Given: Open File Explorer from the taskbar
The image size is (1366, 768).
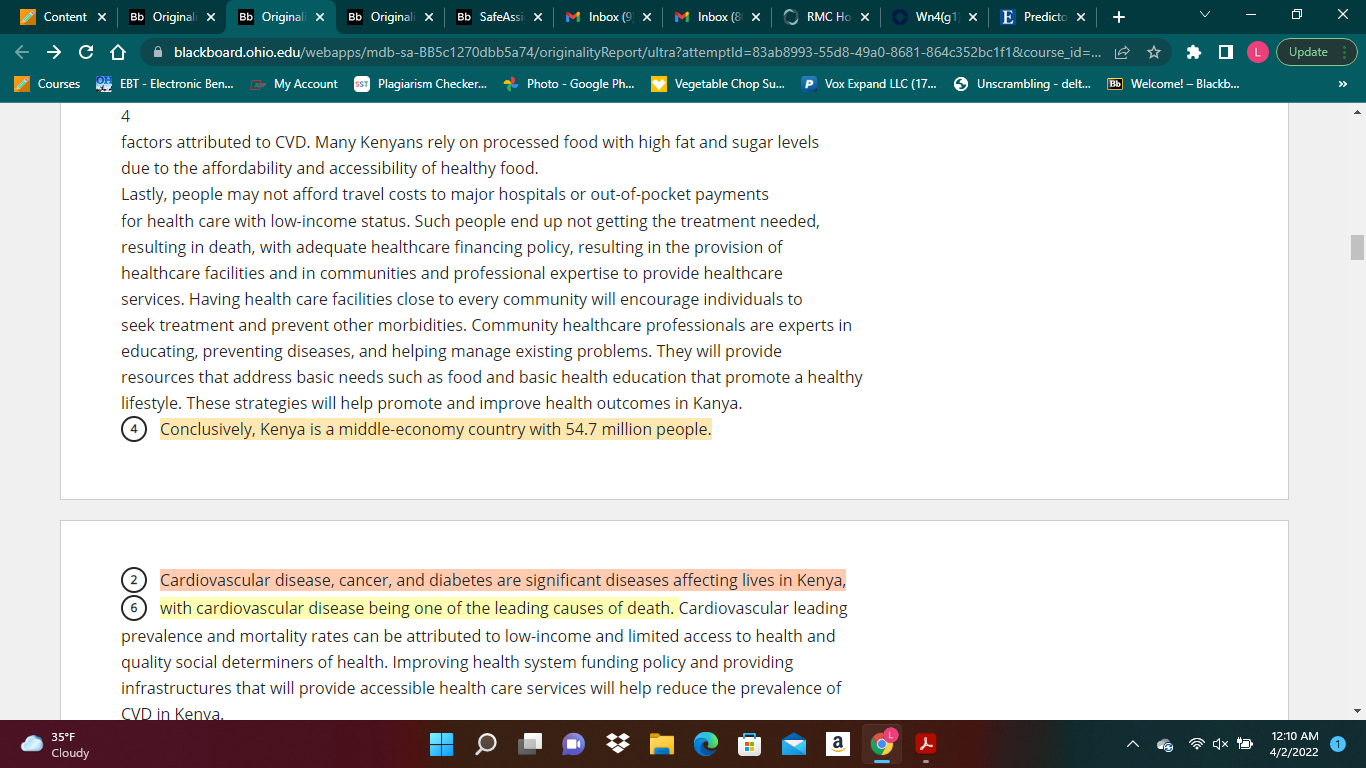Looking at the screenshot, I should 662,744.
